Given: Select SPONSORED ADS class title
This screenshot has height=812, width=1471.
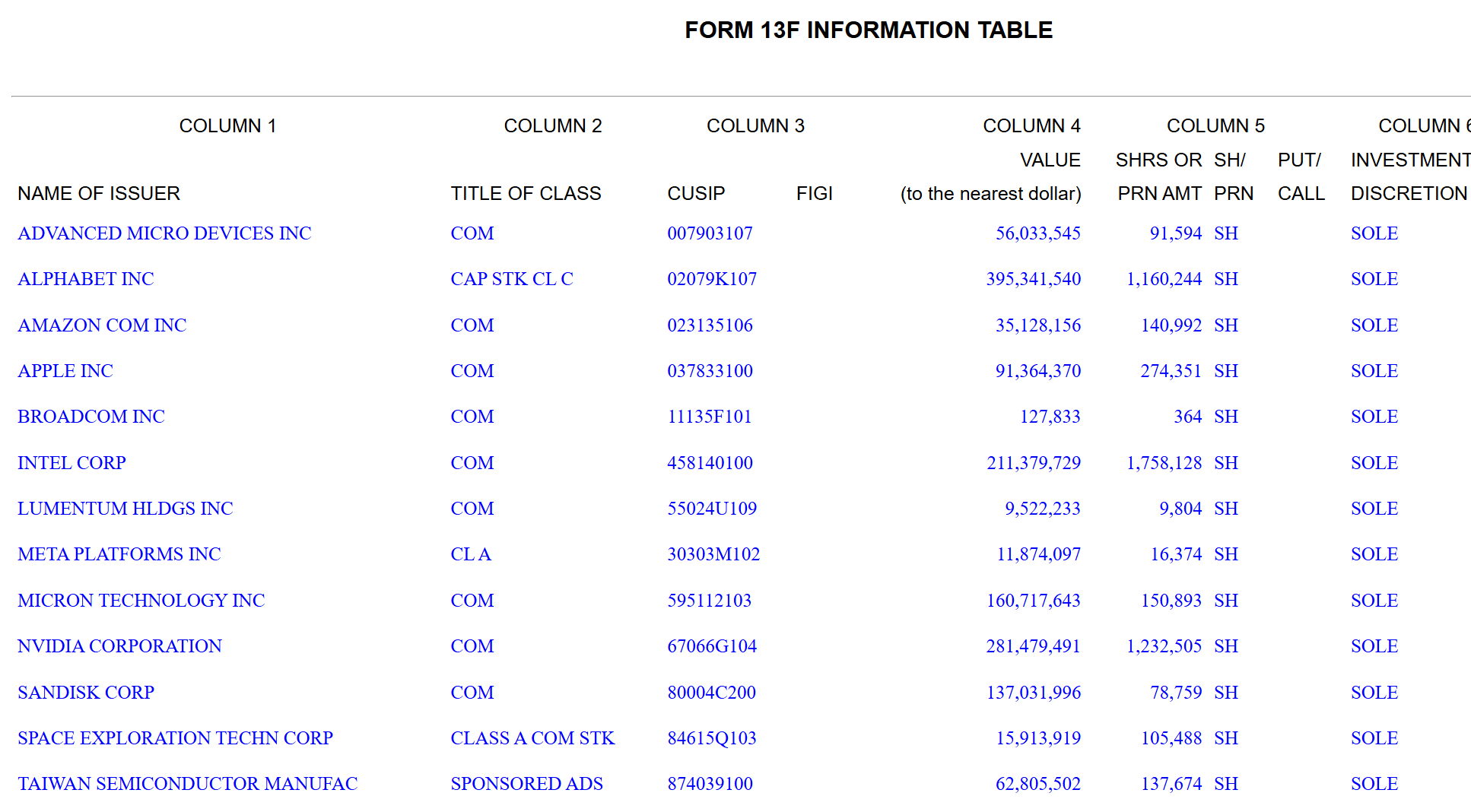Looking at the screenshot, I should [526, 784].
